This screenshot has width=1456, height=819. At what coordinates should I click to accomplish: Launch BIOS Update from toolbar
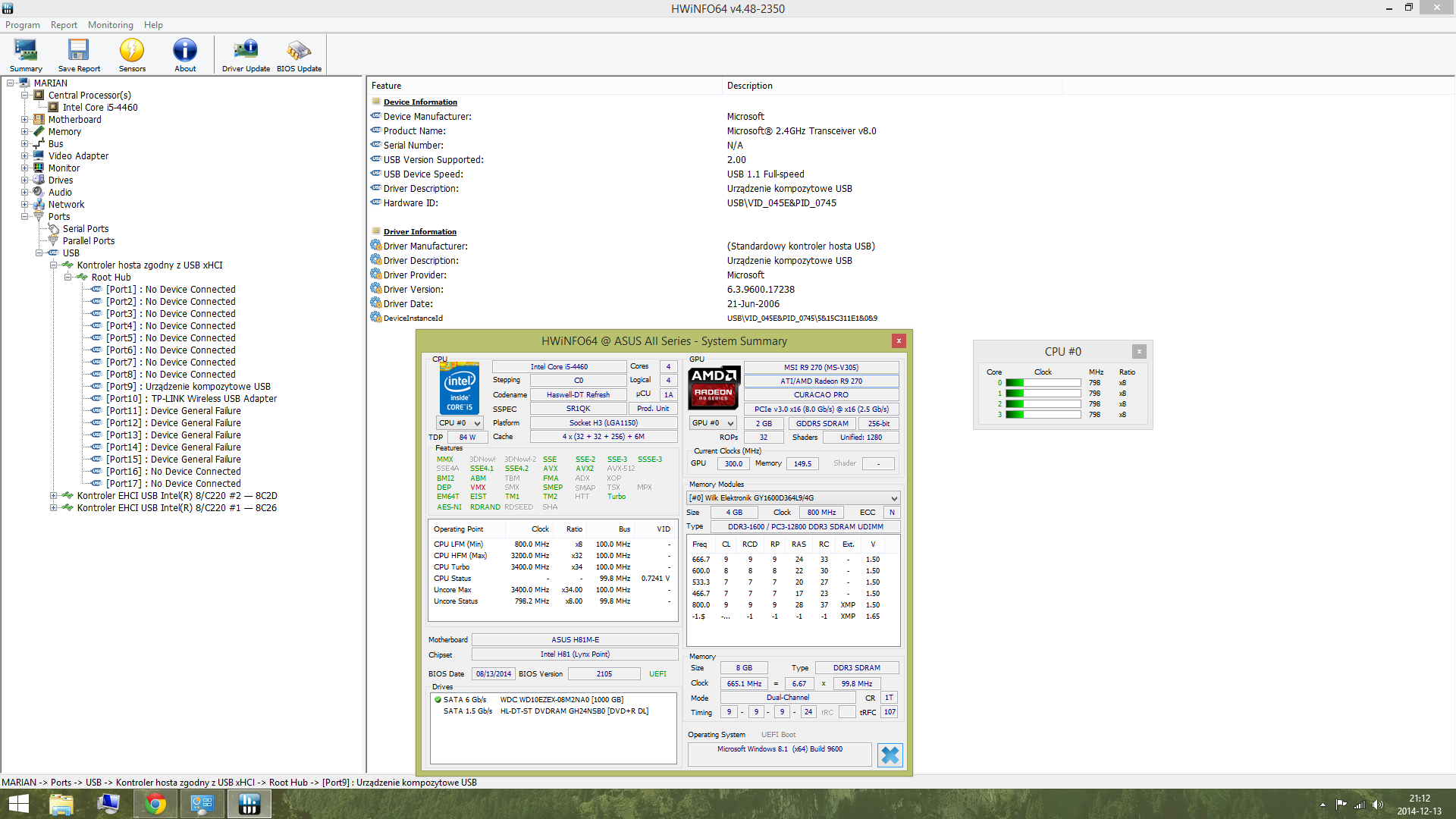299,55
